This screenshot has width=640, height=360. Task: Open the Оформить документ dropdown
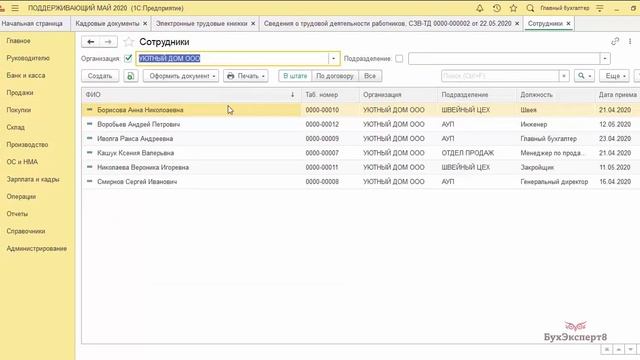click(x=181, y=76)
